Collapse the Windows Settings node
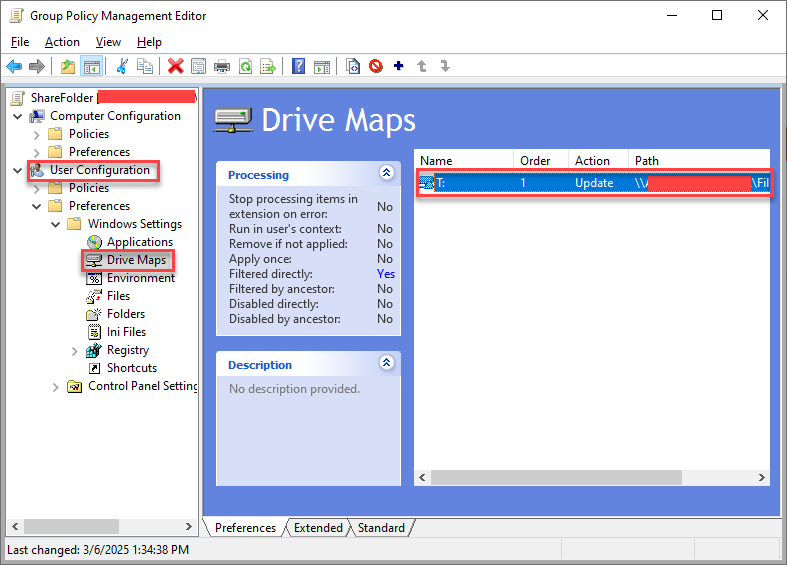 point(56,224)
